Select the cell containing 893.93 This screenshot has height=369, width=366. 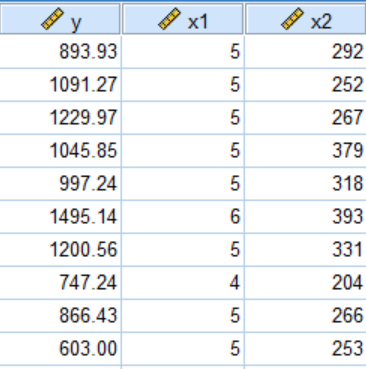[60, 52]
